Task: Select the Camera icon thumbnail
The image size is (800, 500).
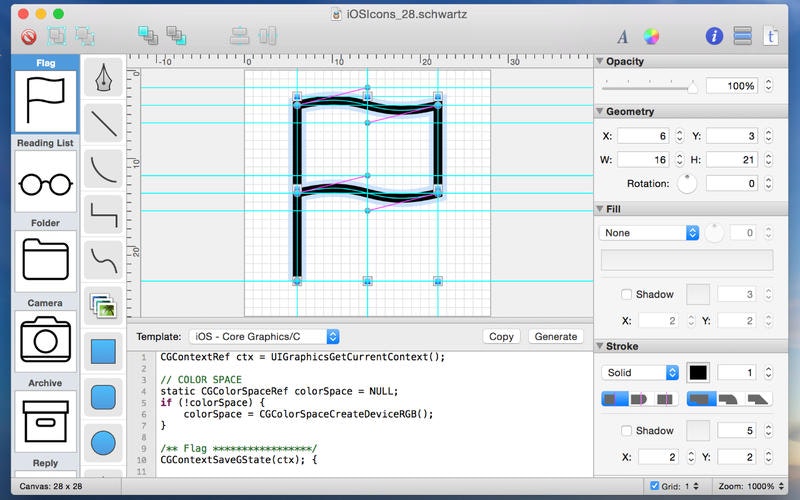Action: 45,342
